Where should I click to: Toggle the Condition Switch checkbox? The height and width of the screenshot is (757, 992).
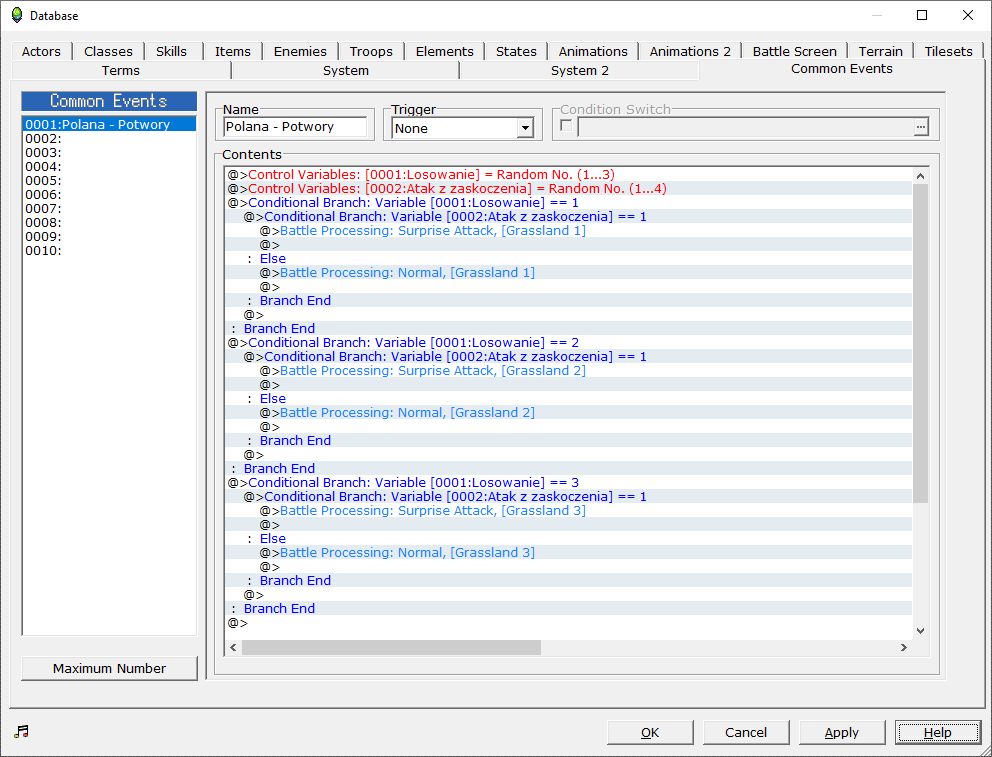click(x=566, y=126)
